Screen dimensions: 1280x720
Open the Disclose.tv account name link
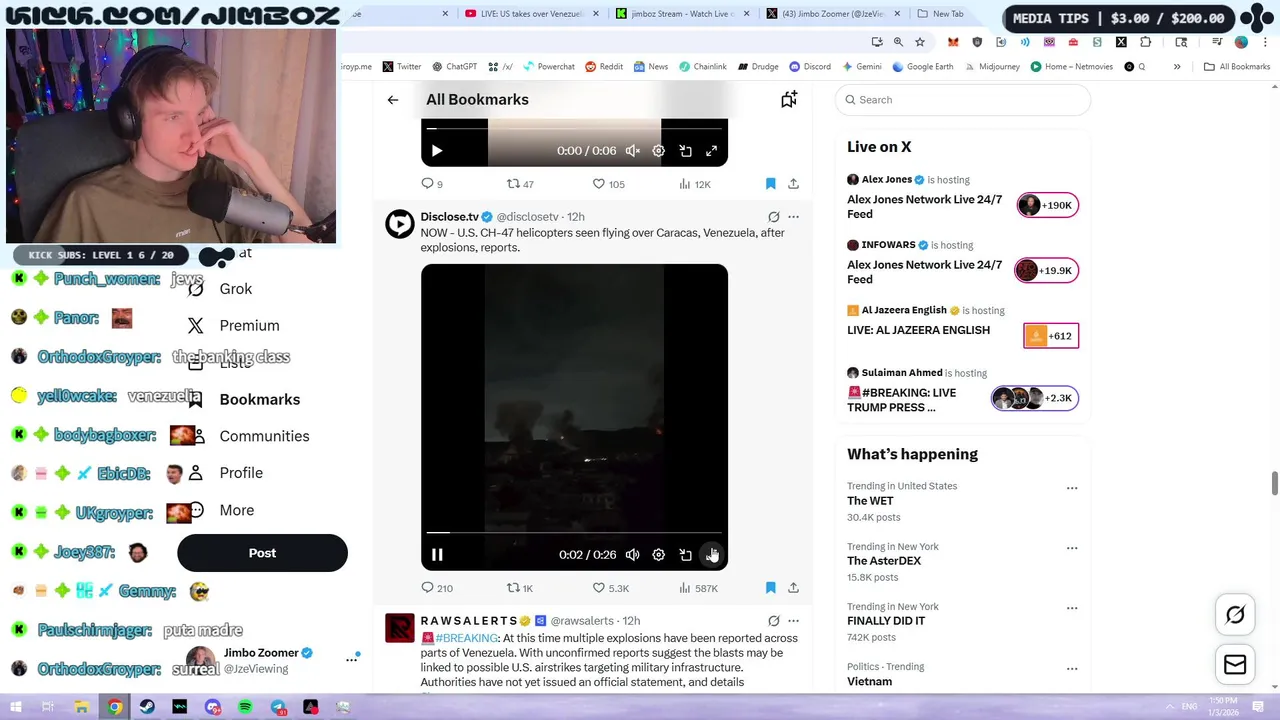pos(449,217)
